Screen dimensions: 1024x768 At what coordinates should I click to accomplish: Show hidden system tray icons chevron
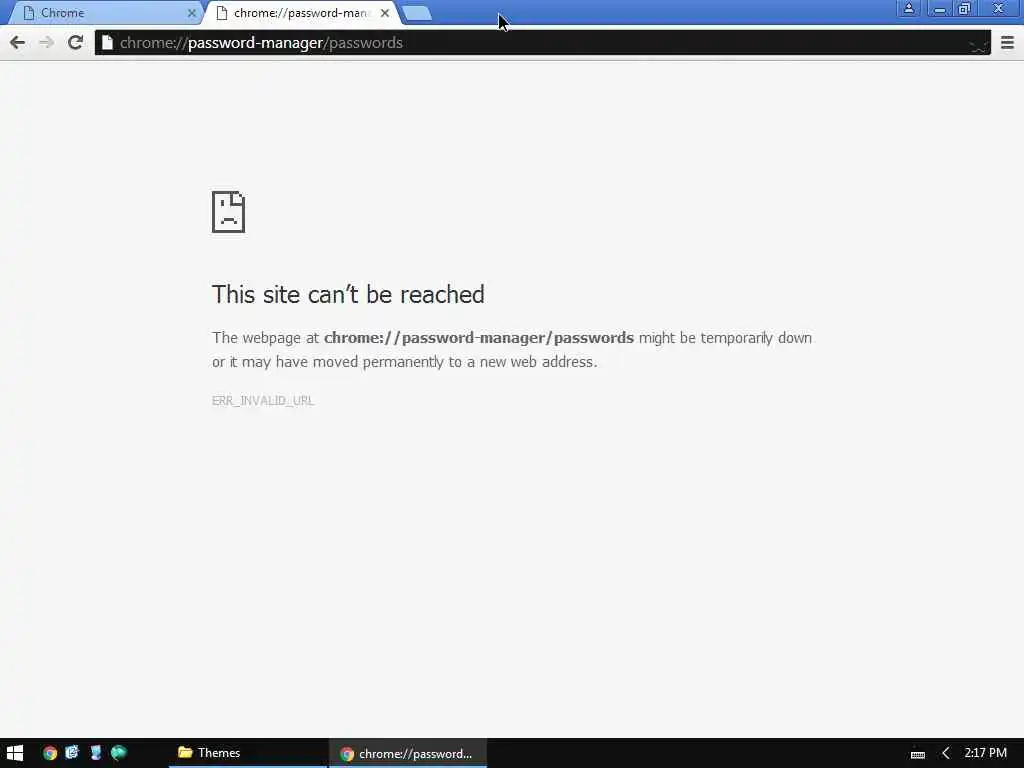pyautogui.click(x=946, y=754)
